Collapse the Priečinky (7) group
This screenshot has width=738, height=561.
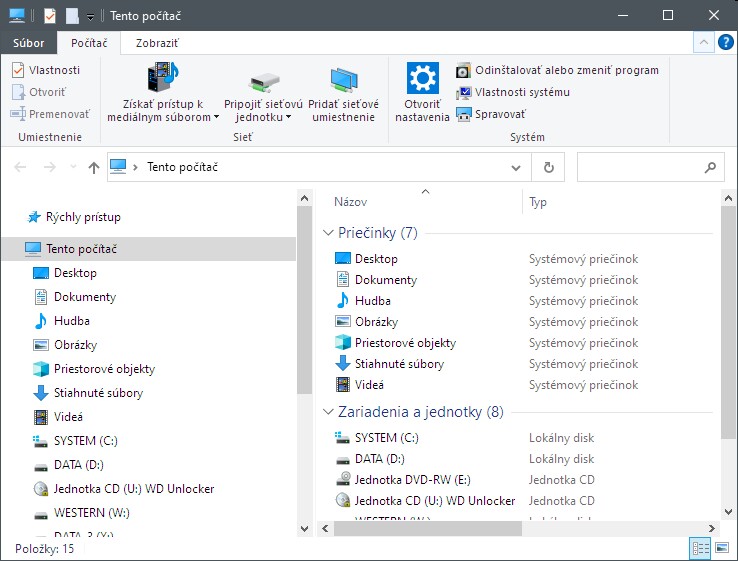point(328,232)
